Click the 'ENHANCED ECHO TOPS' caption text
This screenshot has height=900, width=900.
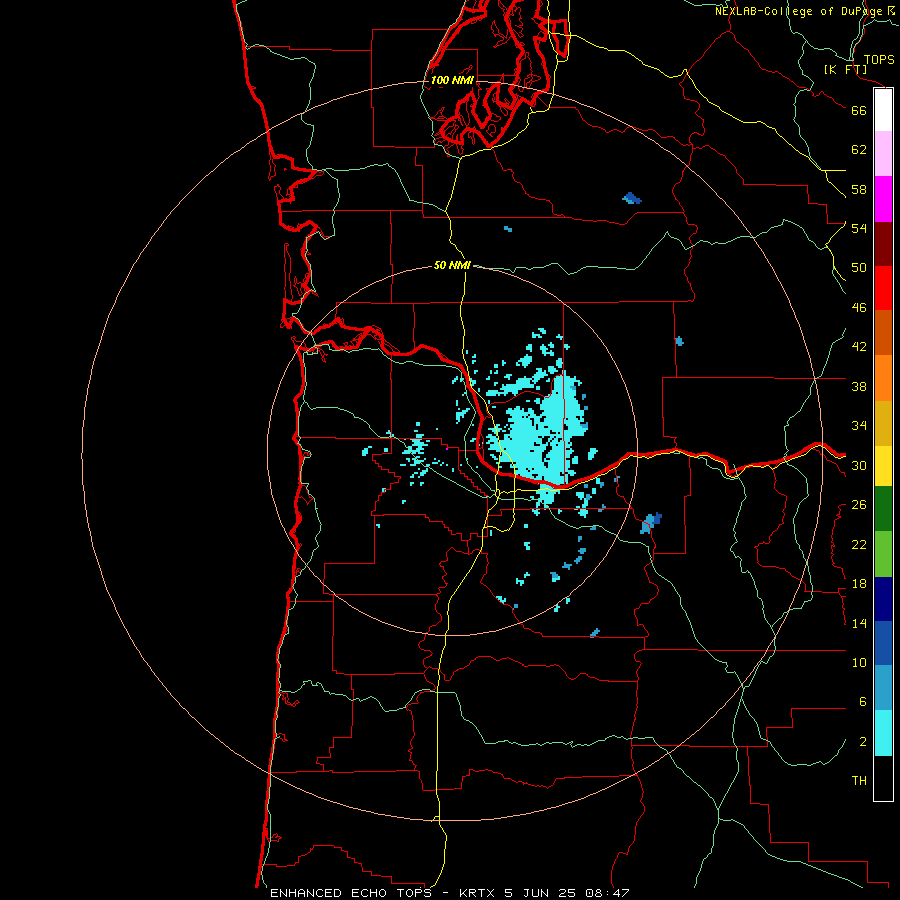pos(351,893)
